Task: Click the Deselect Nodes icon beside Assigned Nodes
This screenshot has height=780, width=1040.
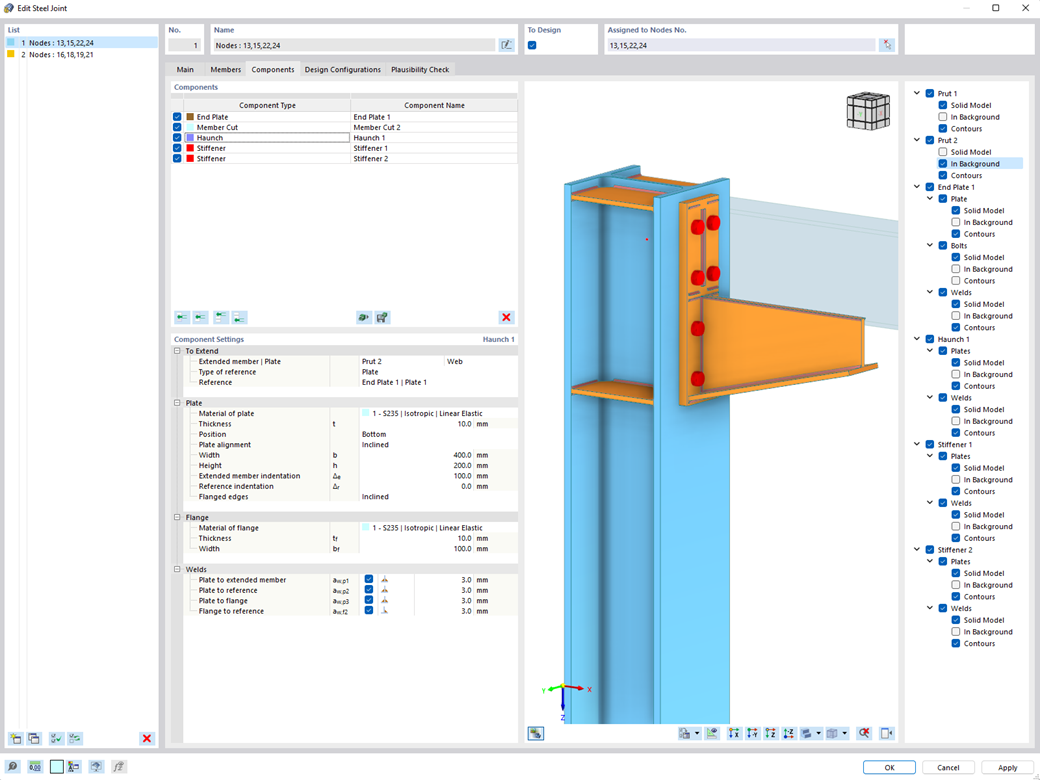Action: tap(887, 44)
